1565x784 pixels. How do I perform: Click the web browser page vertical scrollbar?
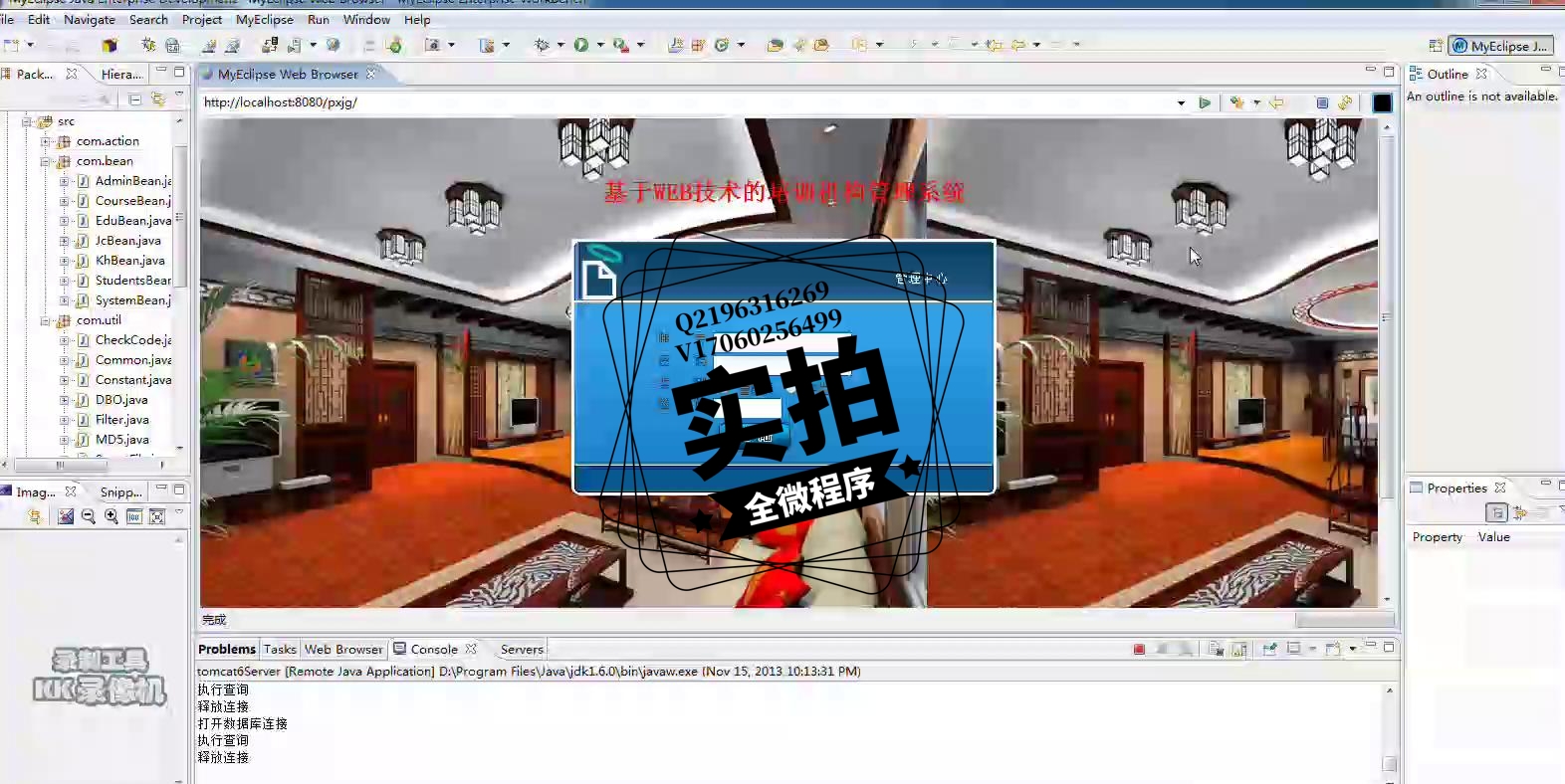point(1387,363)
